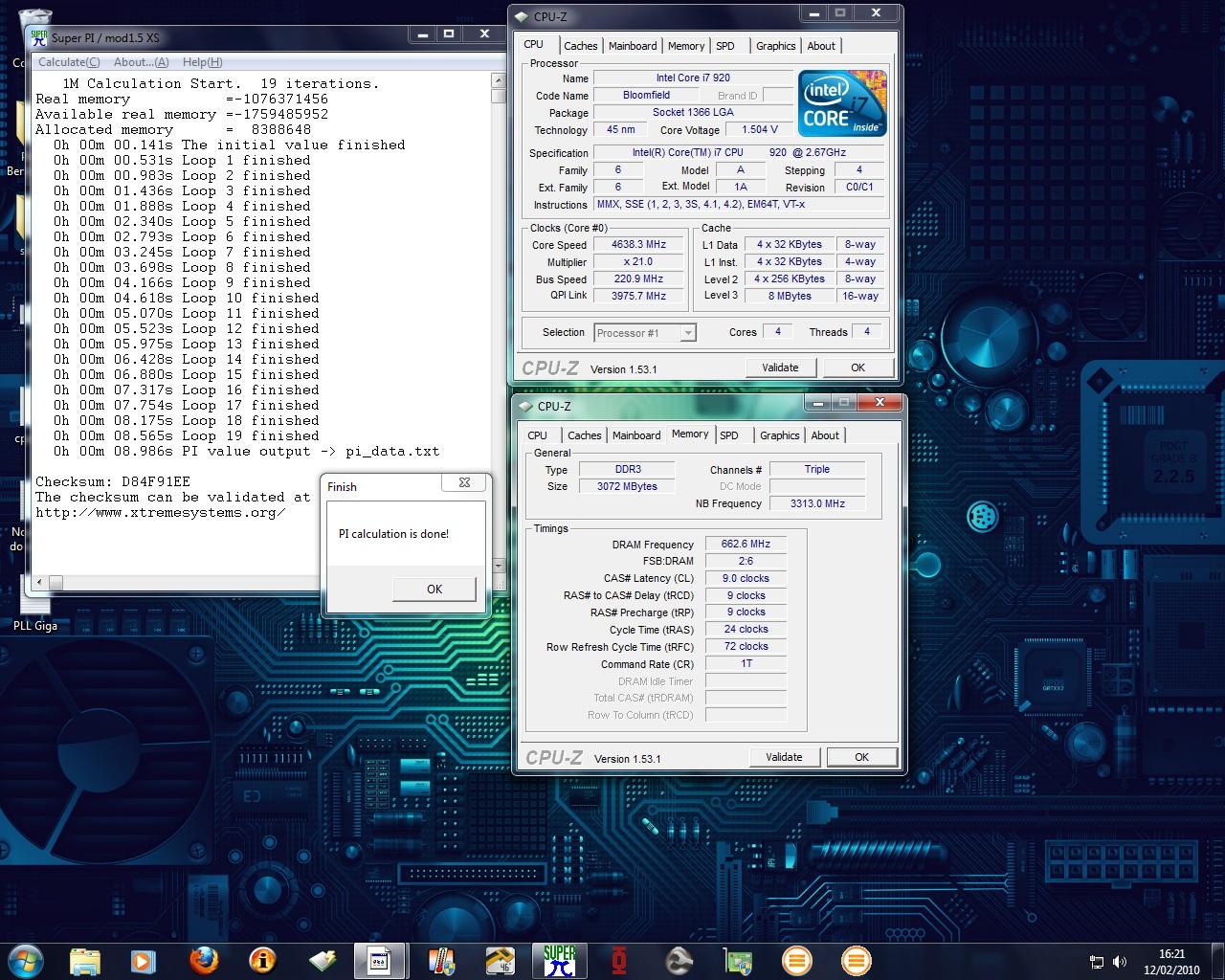Click the vertical scrollbar down arrow in Super PI

coord(498,567)
